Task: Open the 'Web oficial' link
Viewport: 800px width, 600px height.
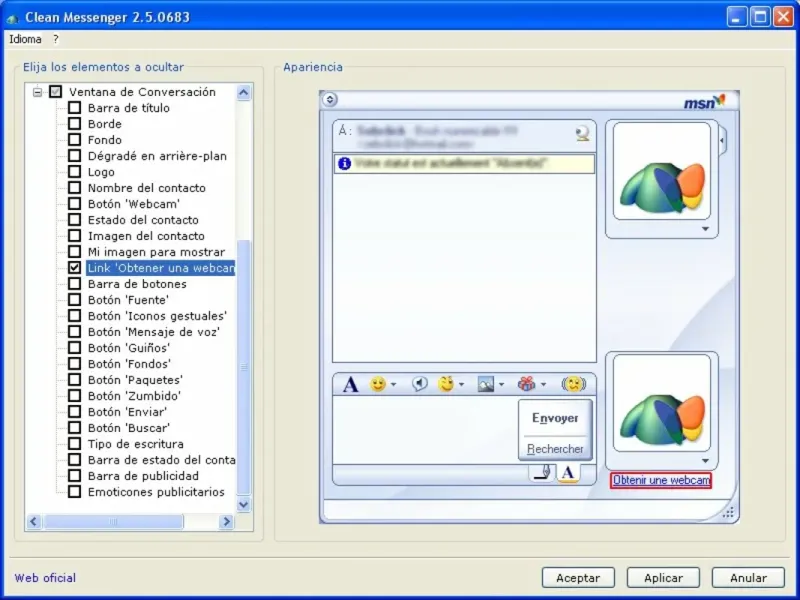Action: (x=45, y=578)
